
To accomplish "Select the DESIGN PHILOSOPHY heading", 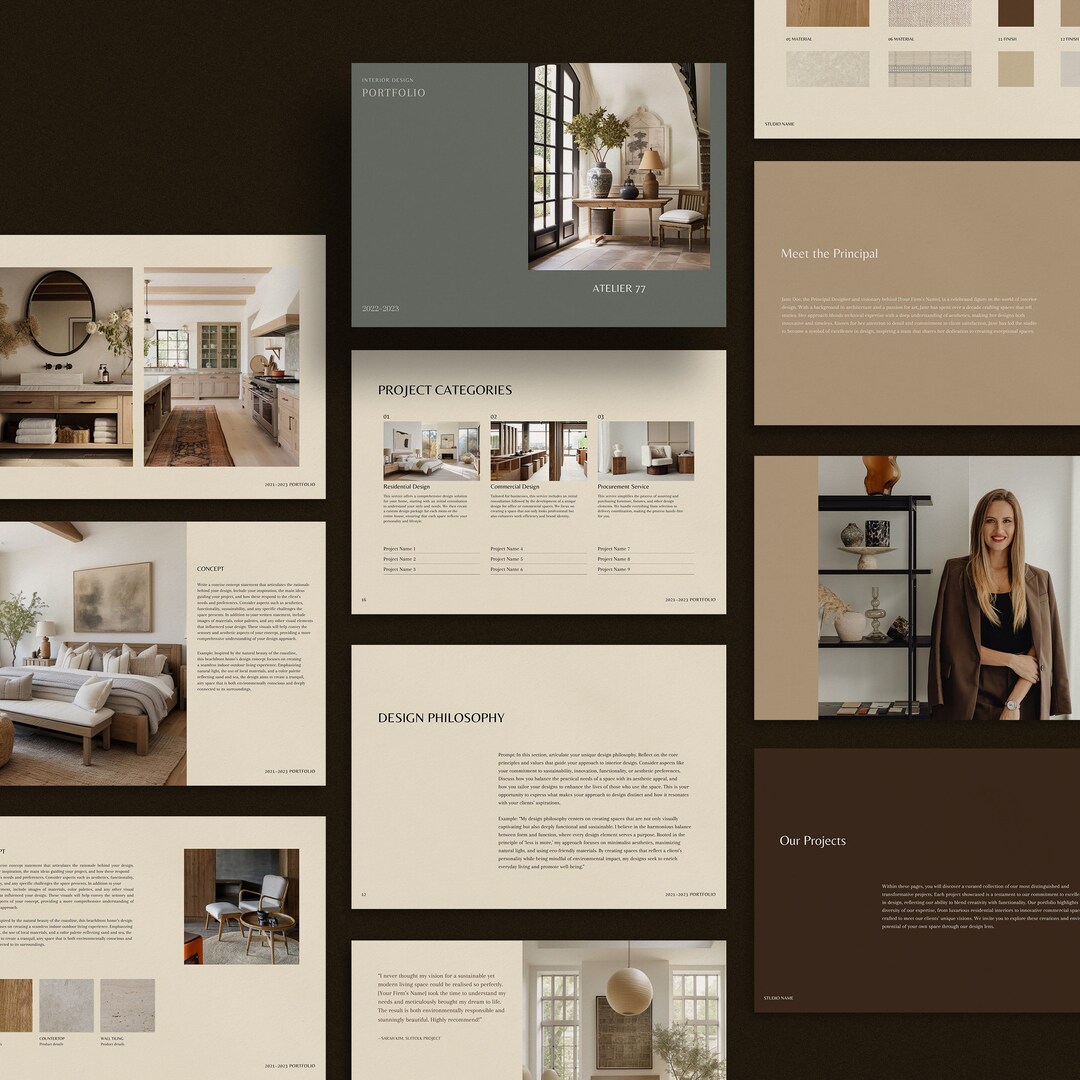I will point(441,717).
